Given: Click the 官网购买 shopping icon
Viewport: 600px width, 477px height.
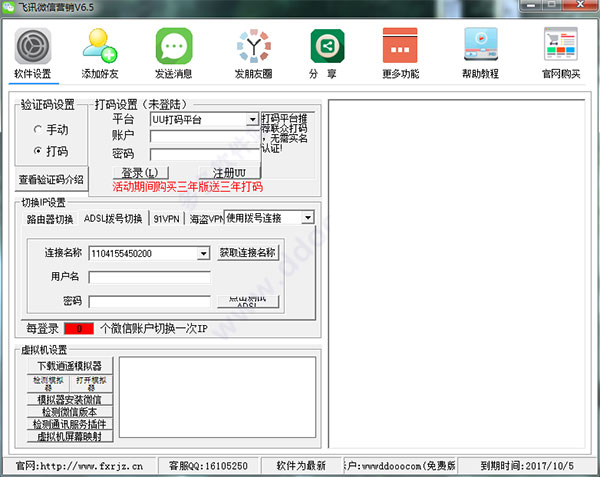Looking at the screenshot, I should [x=561, y=44].
